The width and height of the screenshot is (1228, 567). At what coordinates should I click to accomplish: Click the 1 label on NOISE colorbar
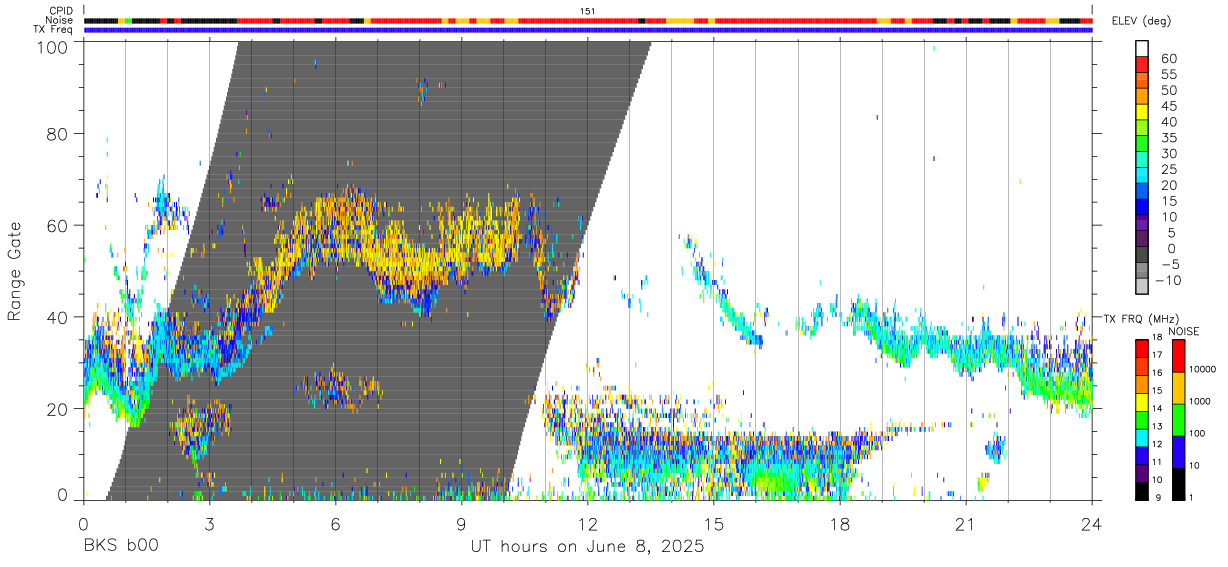point(1191,497)
